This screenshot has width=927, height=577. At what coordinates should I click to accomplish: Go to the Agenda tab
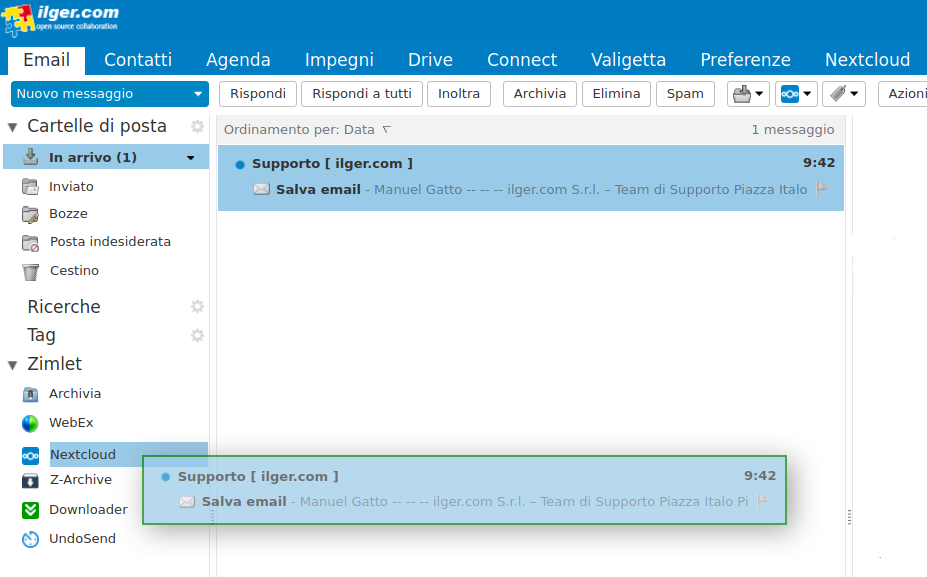(x=238, y=60)
